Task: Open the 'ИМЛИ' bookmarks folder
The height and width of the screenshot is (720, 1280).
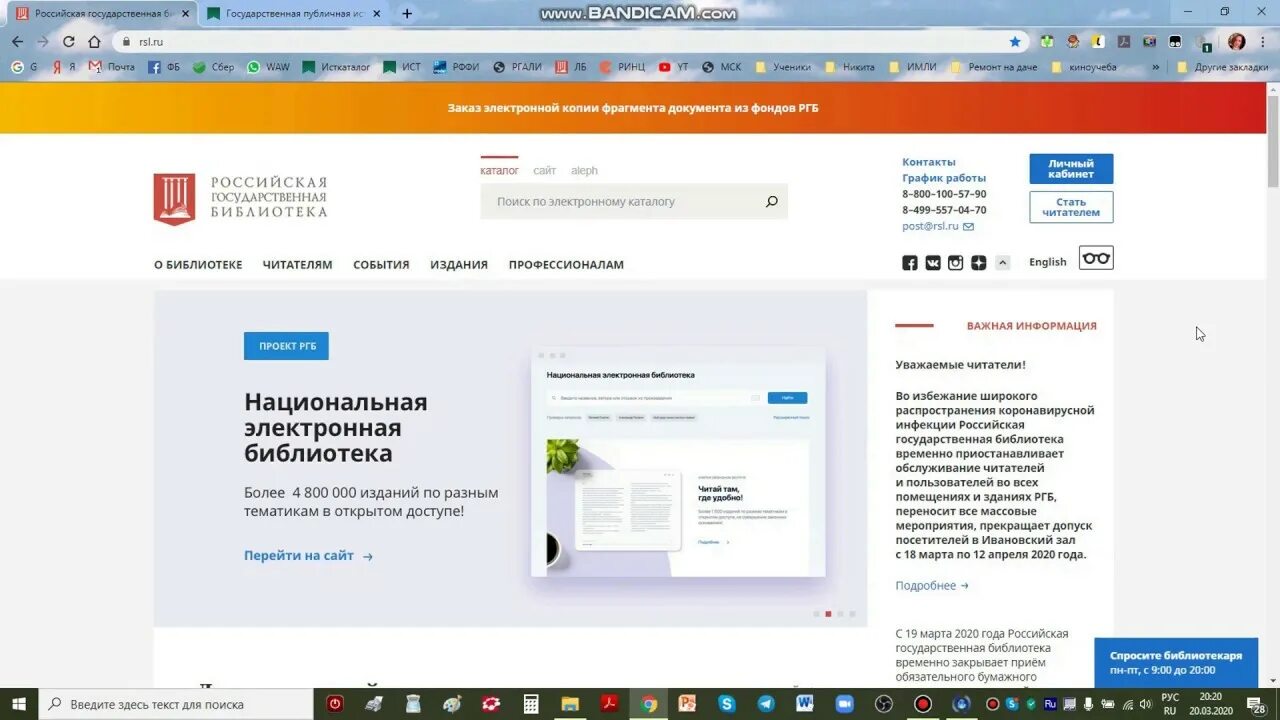Action: [x=912, y=67]
